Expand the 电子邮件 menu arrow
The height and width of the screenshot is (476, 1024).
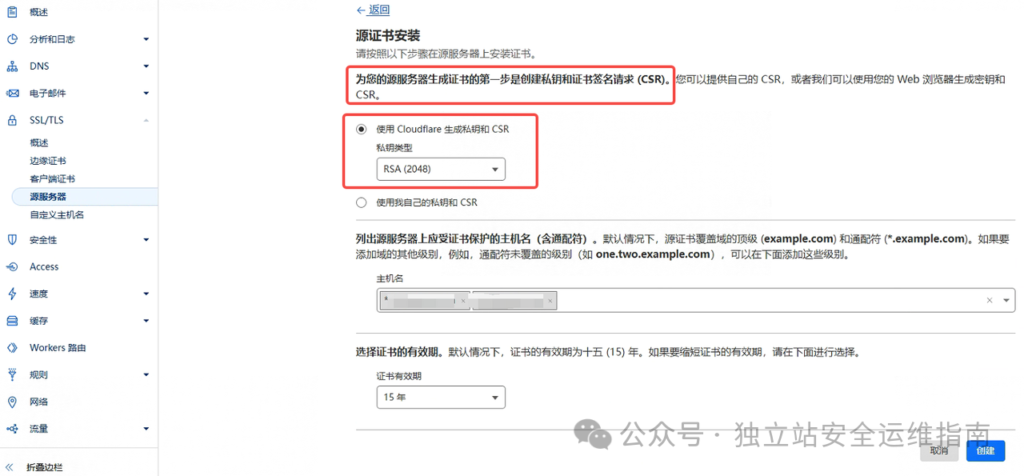click(146, 93)
